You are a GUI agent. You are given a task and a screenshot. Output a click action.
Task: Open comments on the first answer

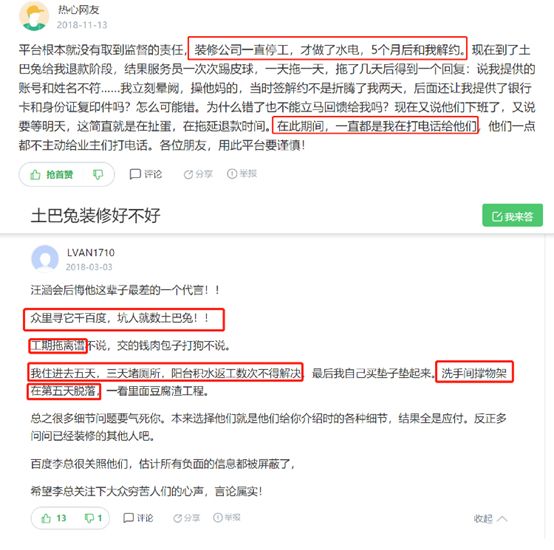click(146, 174)
